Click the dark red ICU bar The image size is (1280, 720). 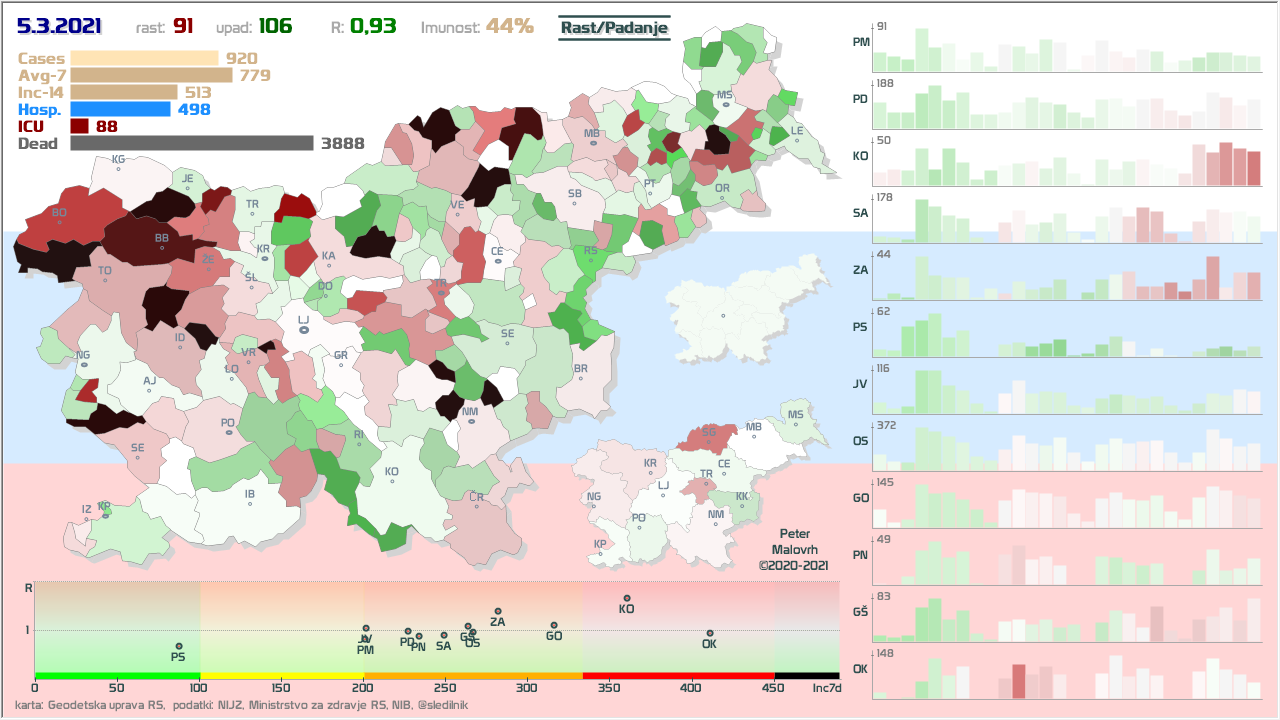80,126
